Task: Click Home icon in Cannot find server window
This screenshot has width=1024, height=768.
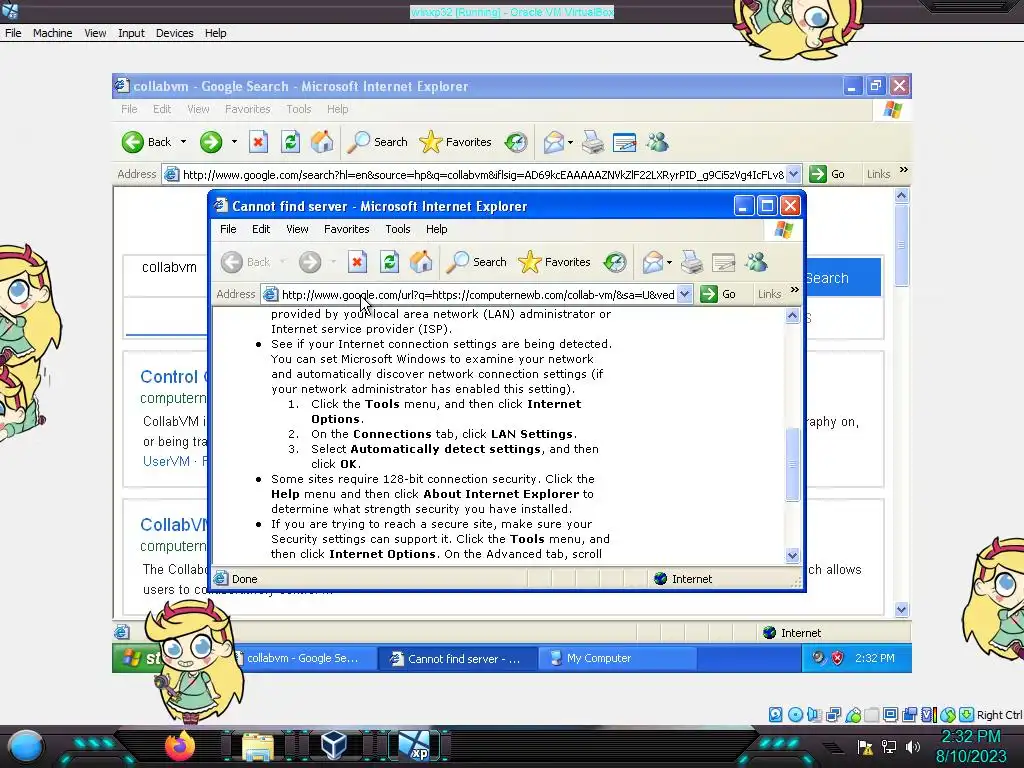Action: tap(421, 263)
